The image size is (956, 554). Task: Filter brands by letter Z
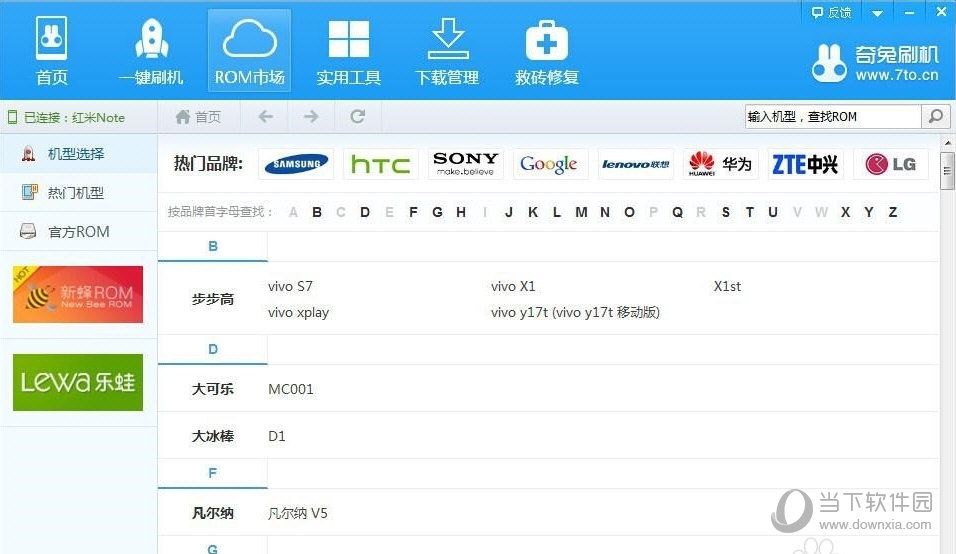[x=893, y=212]
